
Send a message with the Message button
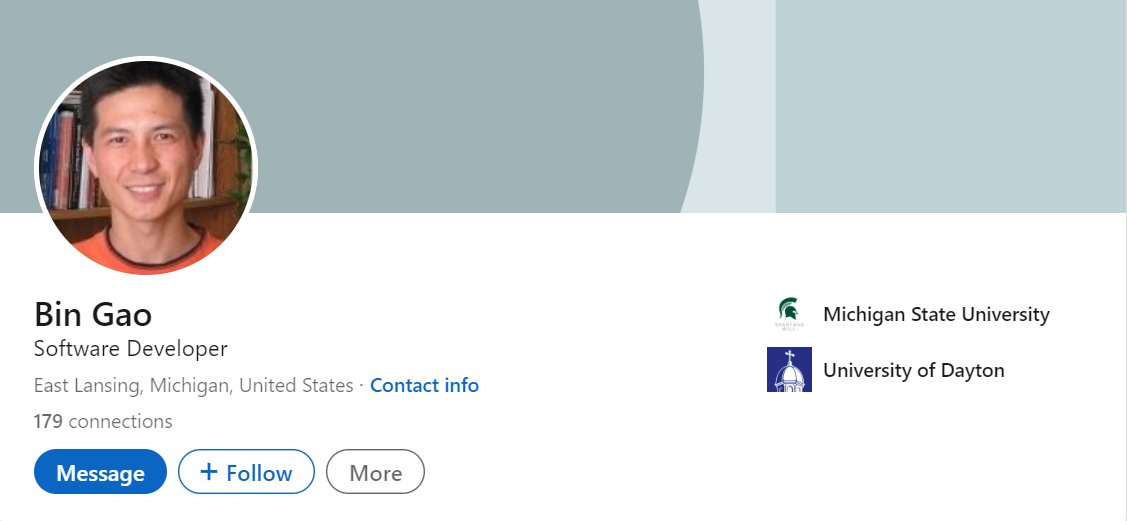100,472
